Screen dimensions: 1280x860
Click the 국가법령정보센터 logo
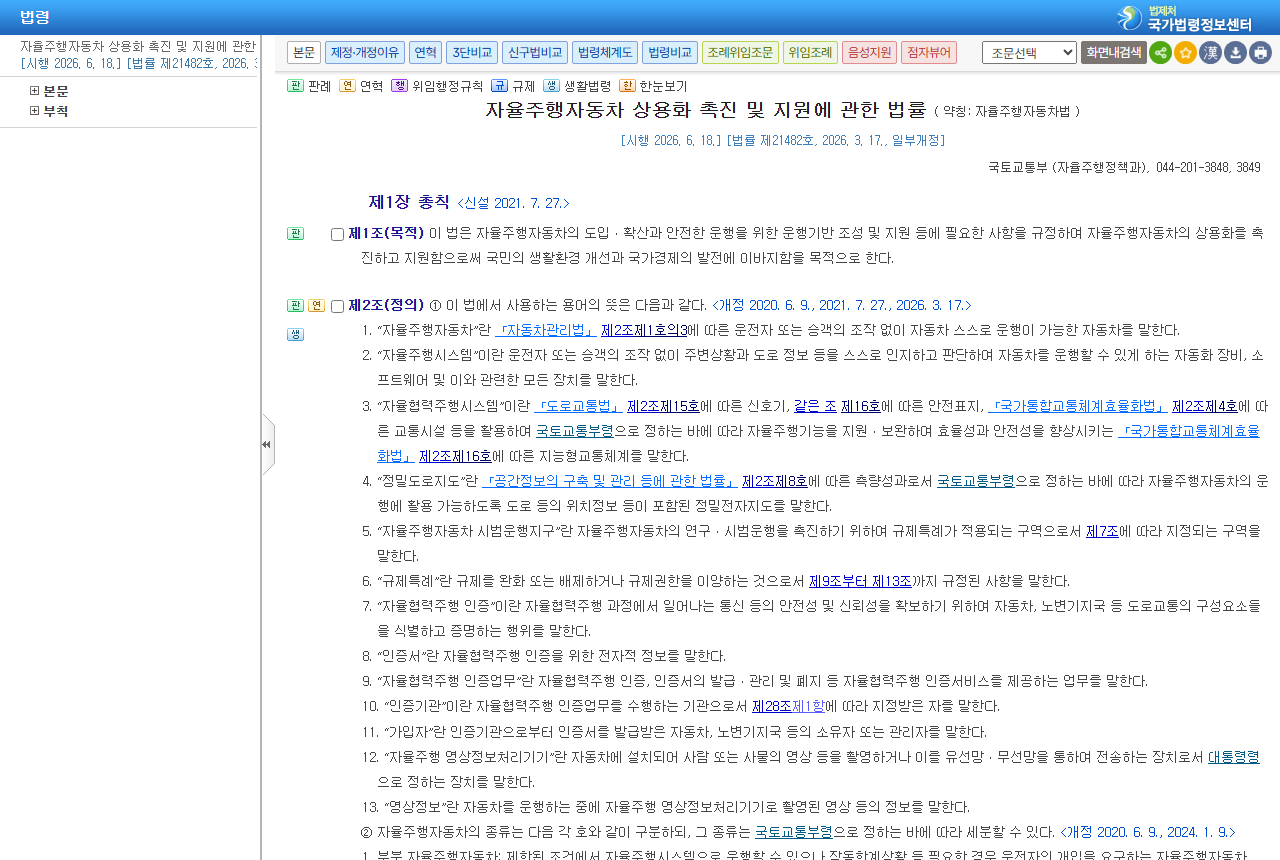tap(1184, 18)
